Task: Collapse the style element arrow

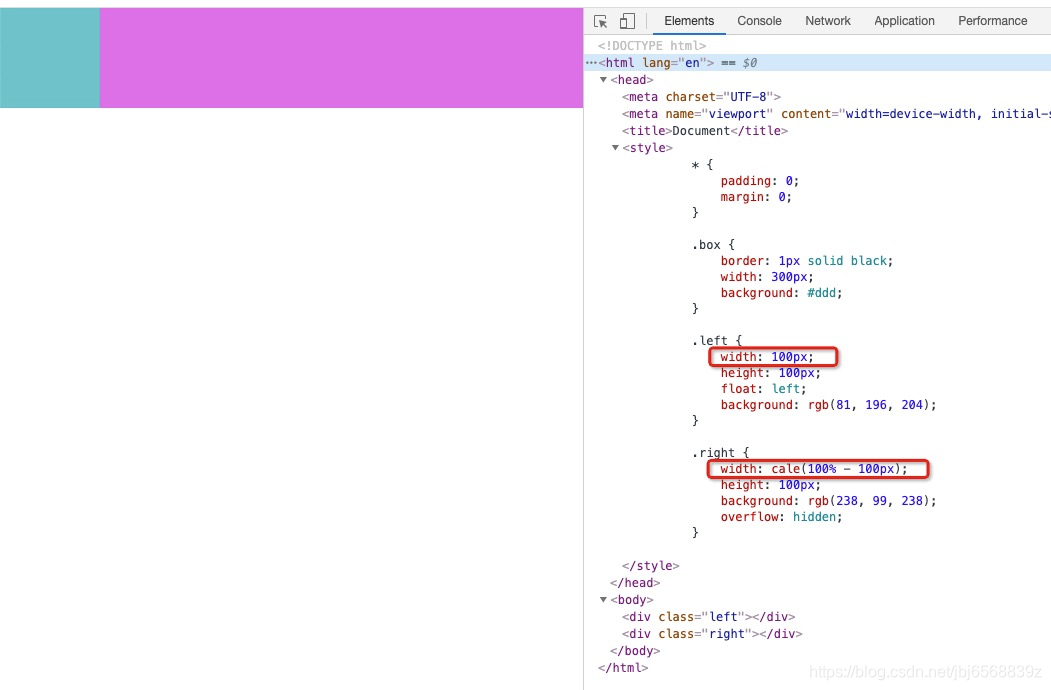Action: 615,148
